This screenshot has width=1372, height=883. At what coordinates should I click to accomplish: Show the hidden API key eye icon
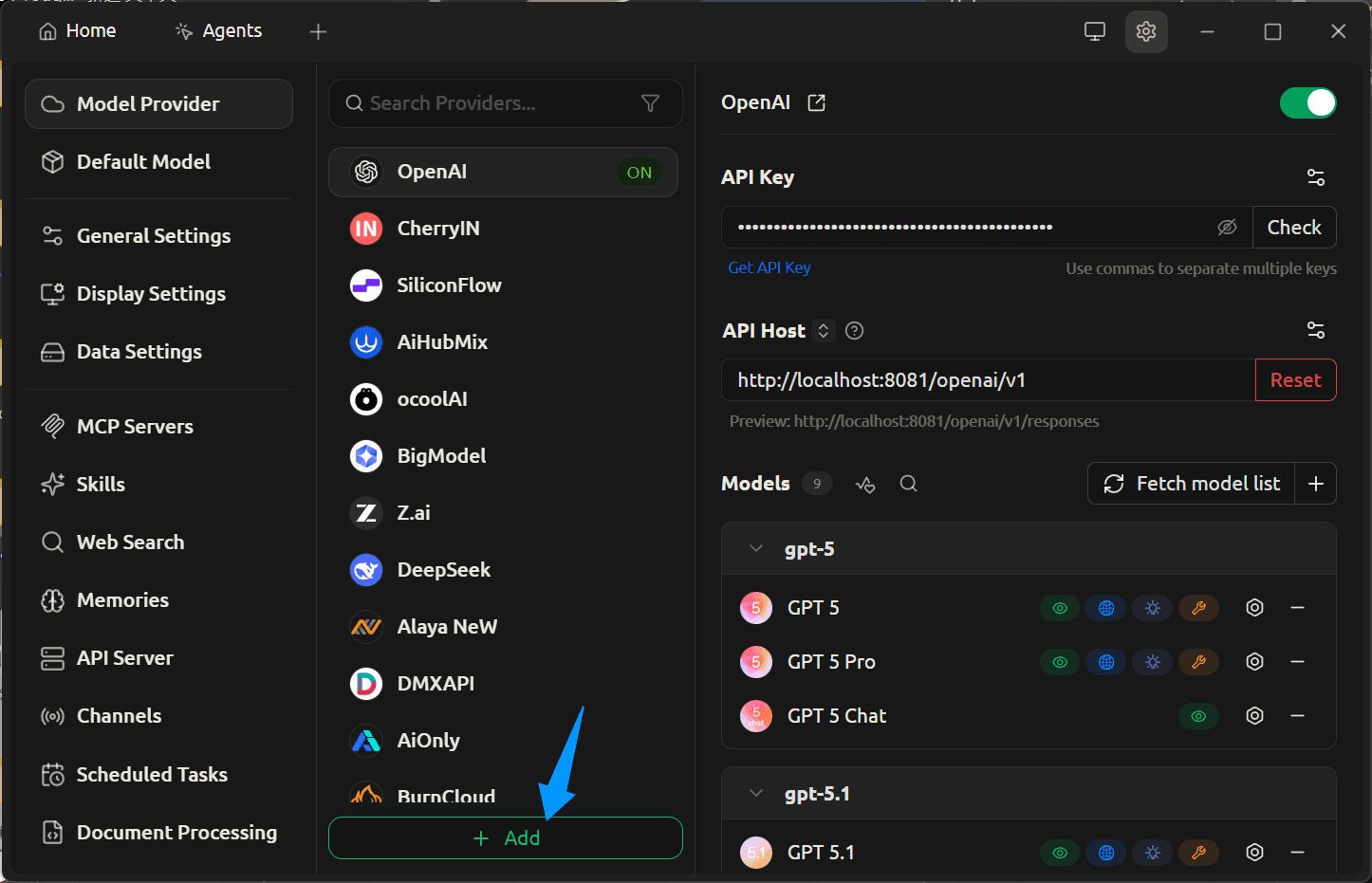[x=1227, y=228]
